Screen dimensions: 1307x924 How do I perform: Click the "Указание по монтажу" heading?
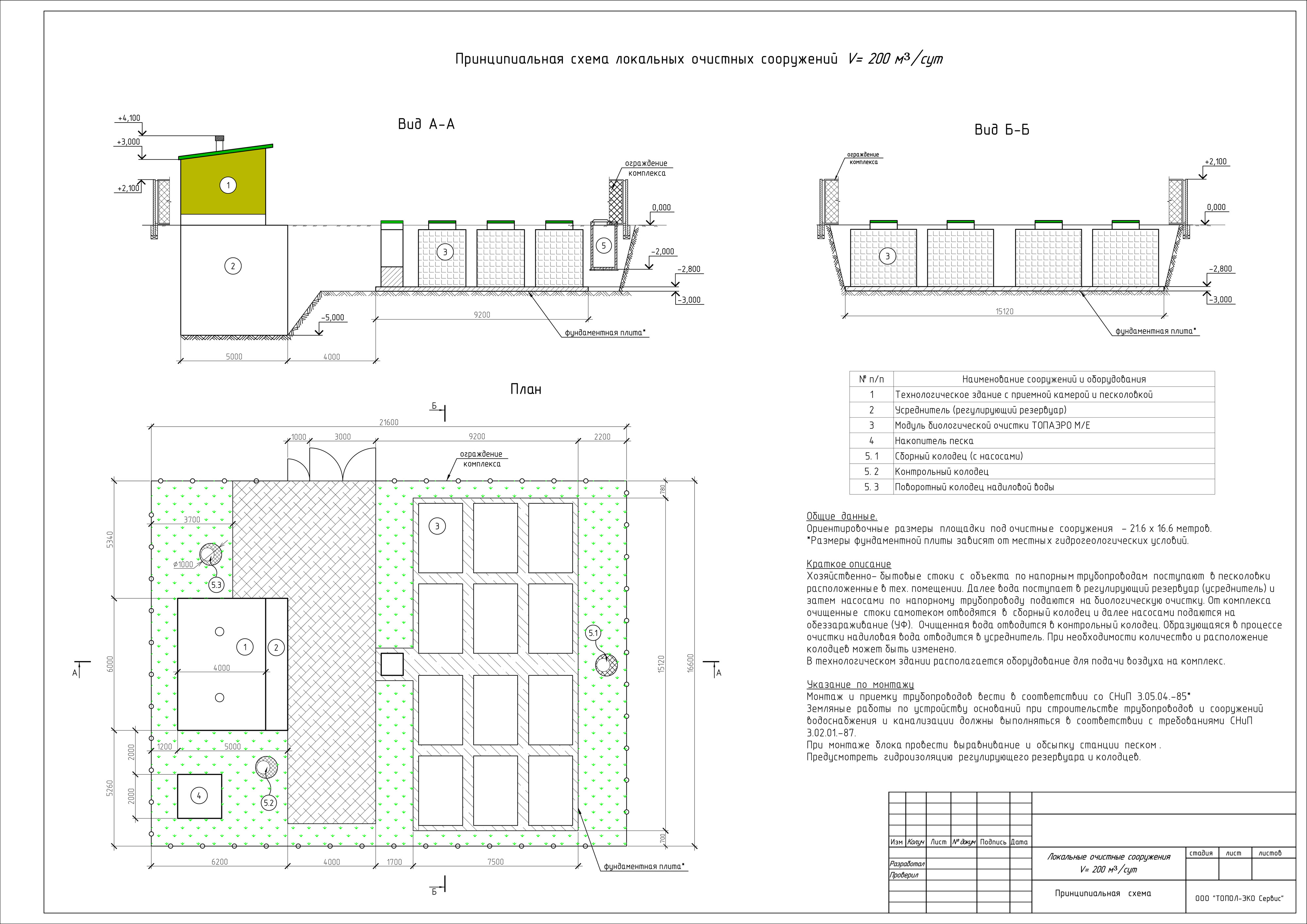[860, 685]
